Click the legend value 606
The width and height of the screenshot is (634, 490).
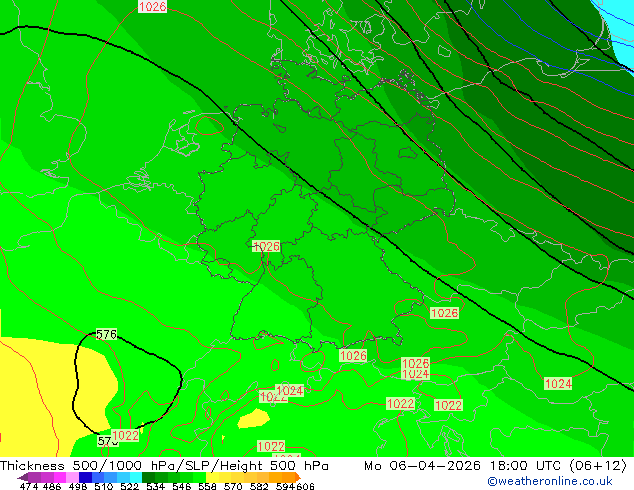click(x=304, y=486)
